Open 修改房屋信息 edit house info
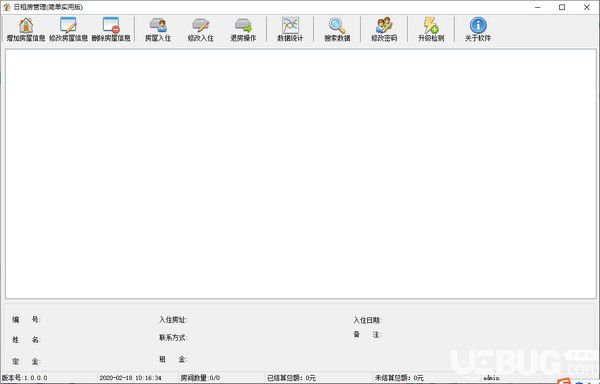Screen dimensions: 600x384 (68, 29)
